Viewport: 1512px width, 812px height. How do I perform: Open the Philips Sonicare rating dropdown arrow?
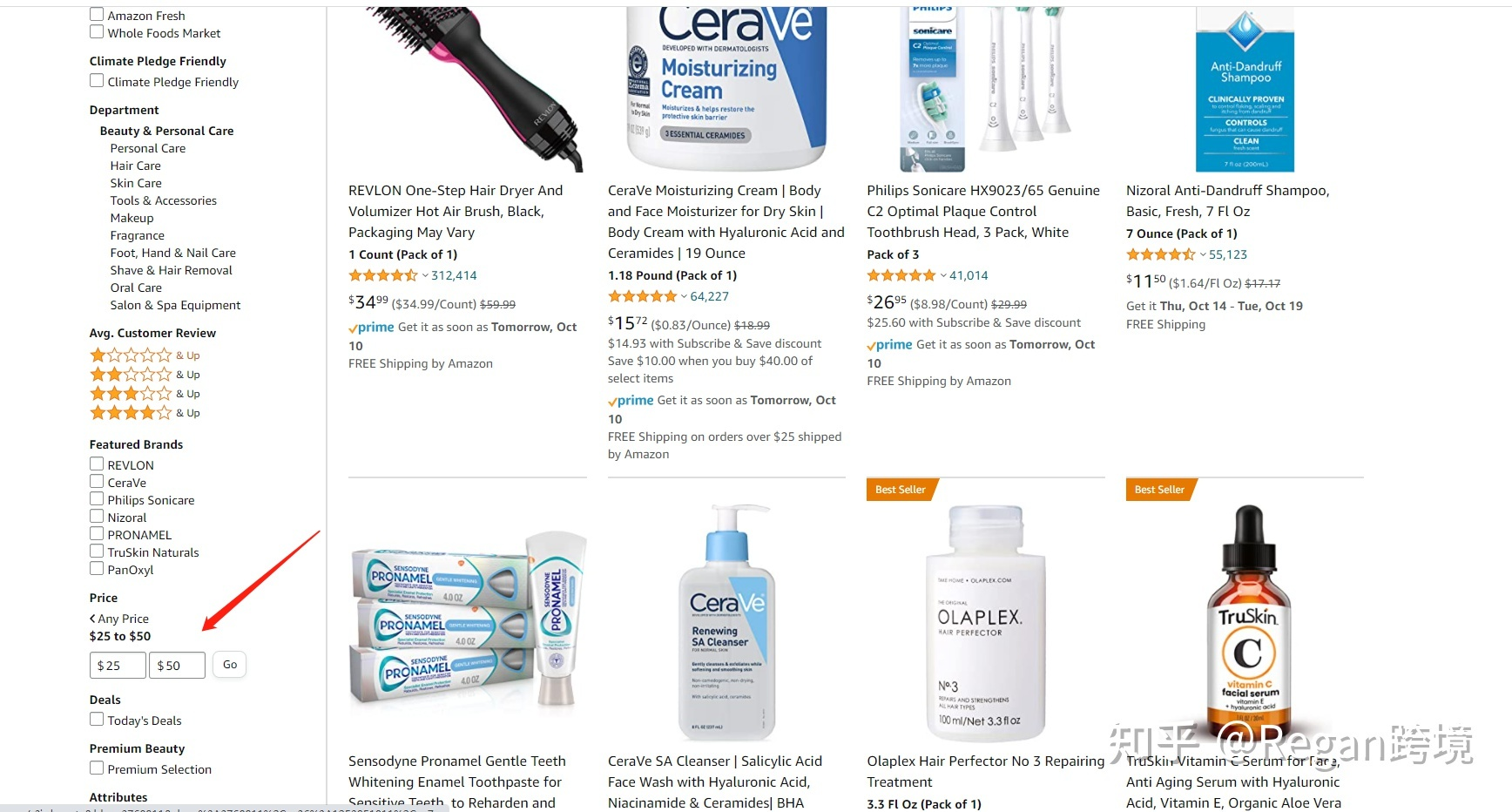[943, 276]
